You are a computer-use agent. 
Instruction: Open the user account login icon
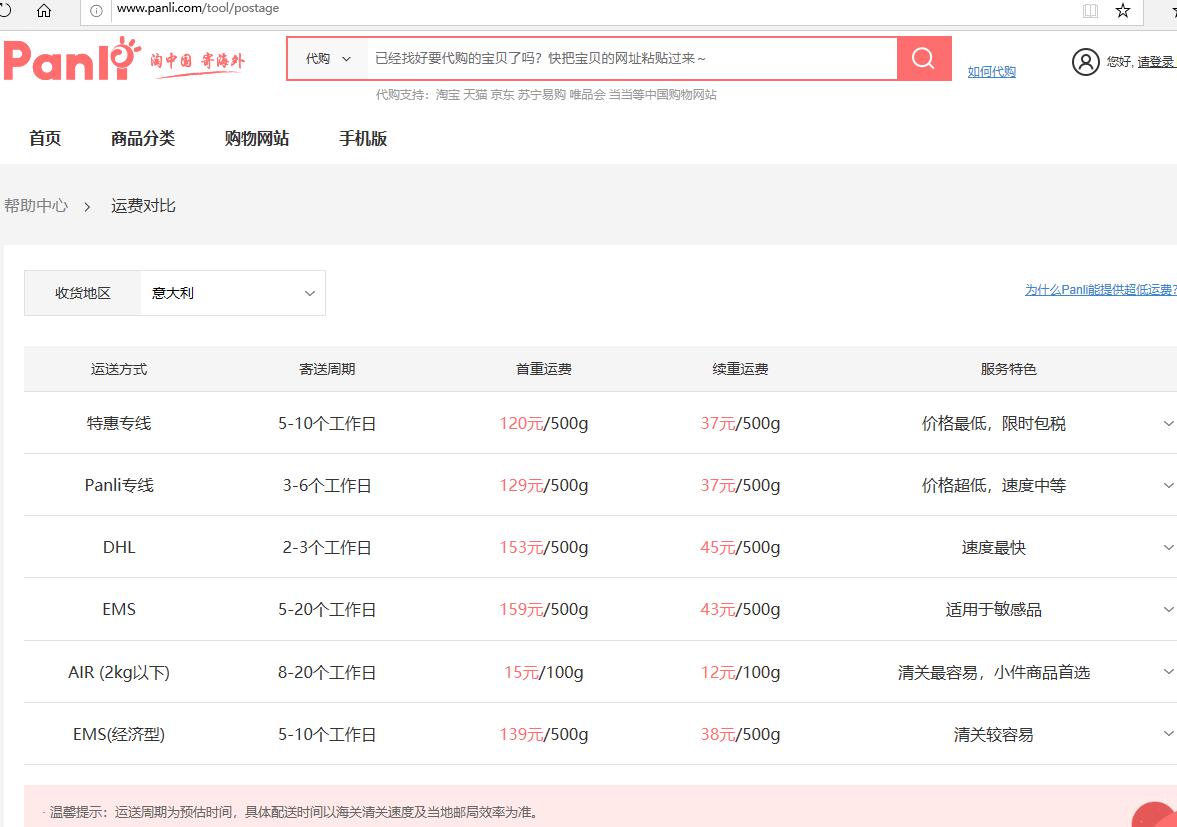click(1086, 62)
